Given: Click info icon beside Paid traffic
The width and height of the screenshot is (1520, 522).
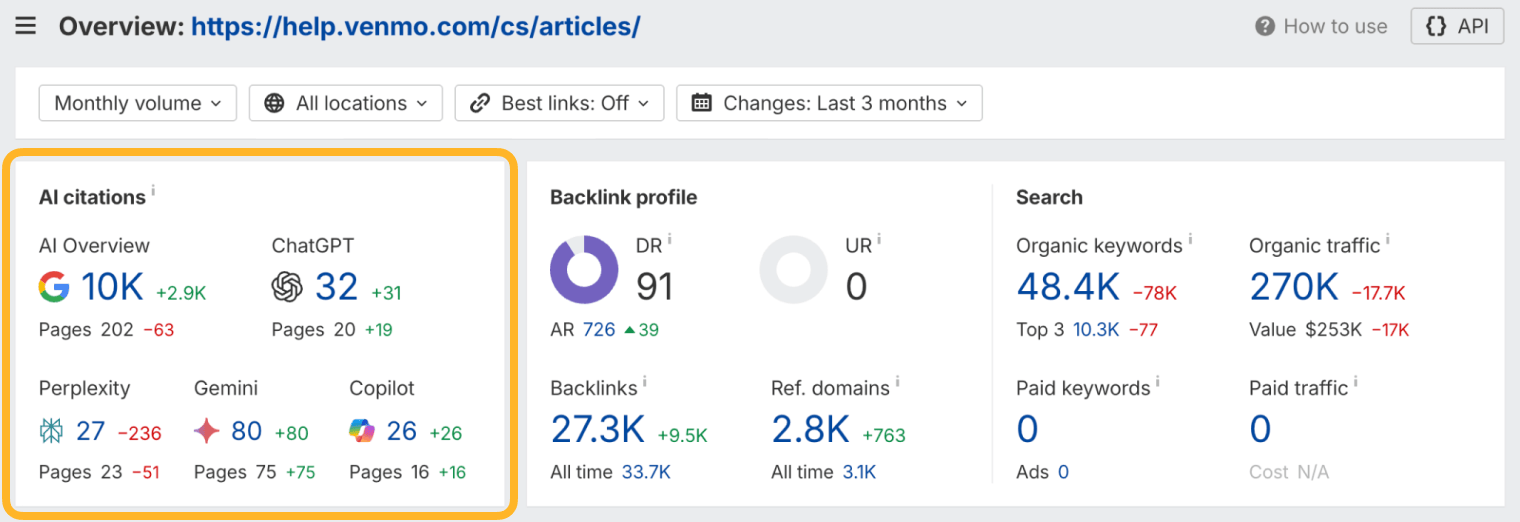Looking at the screenshot, I should (x=1356, y=382).
